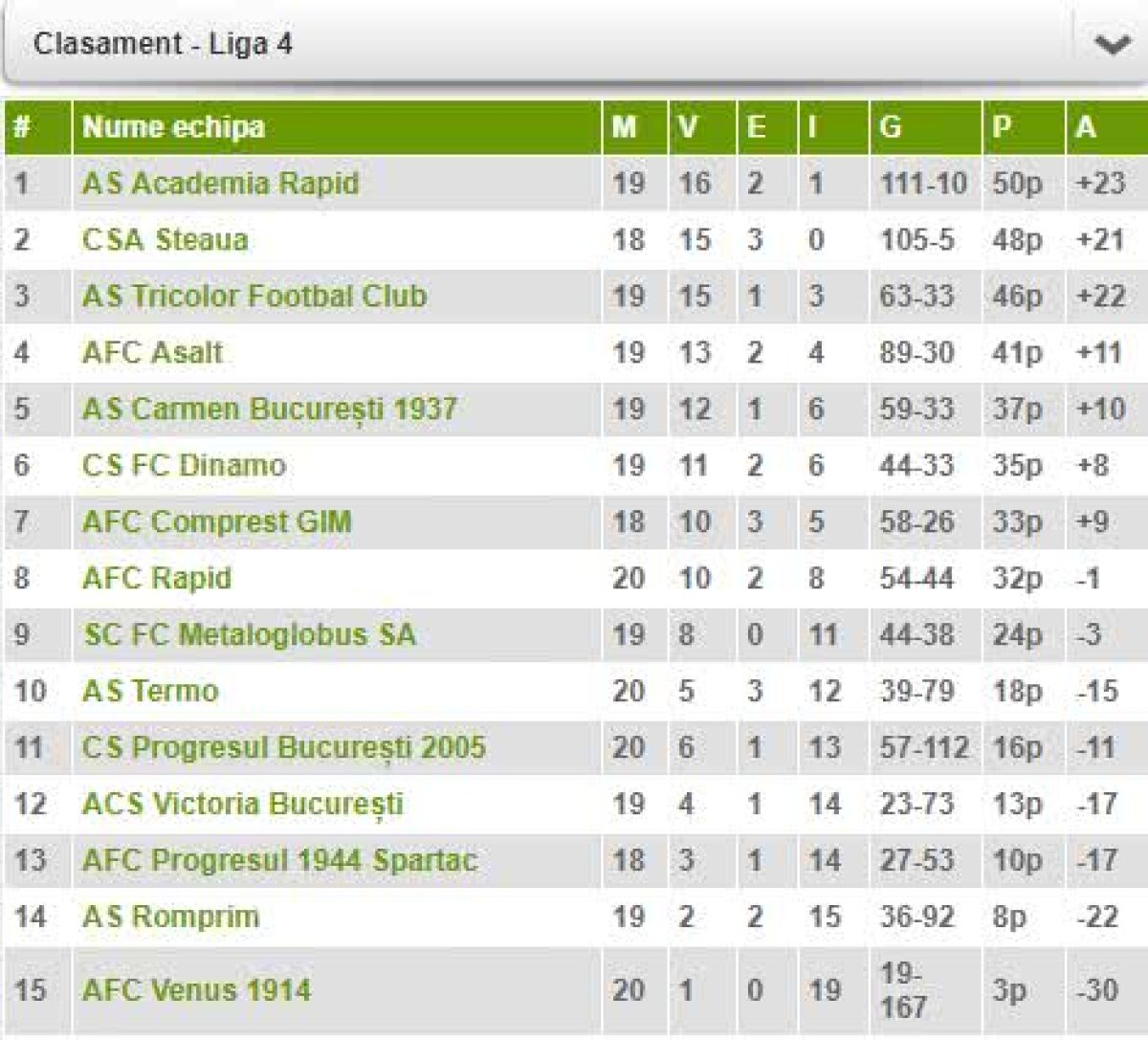1148x1040 pixels.
Task: Open SC FC Metaloglobus SA team page
Action: click(250, 635)
